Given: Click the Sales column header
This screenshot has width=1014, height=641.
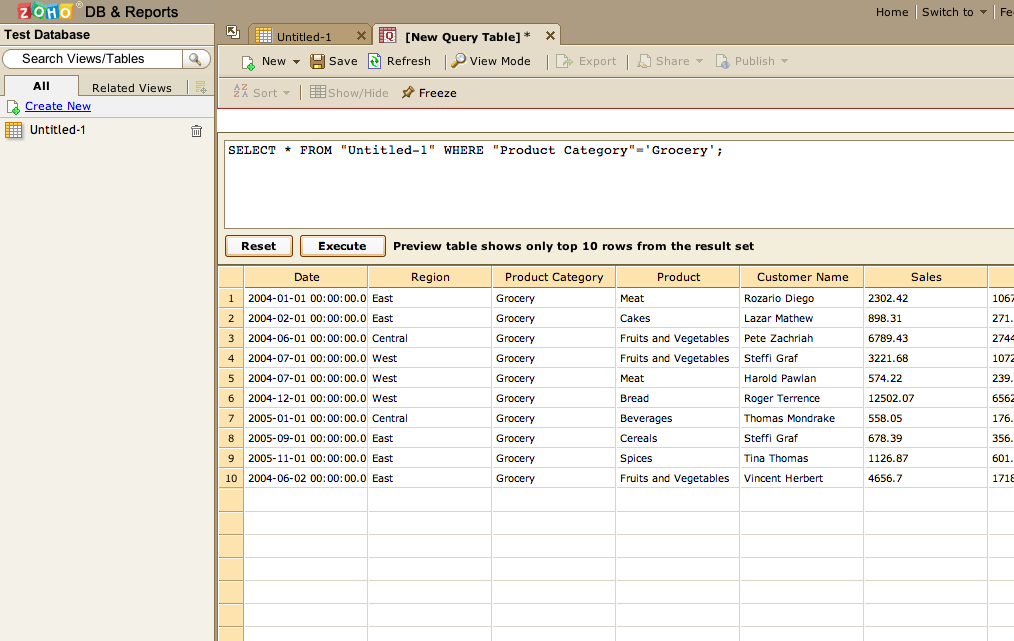Looking at the screenshot, I should click(x=925, y=277).
